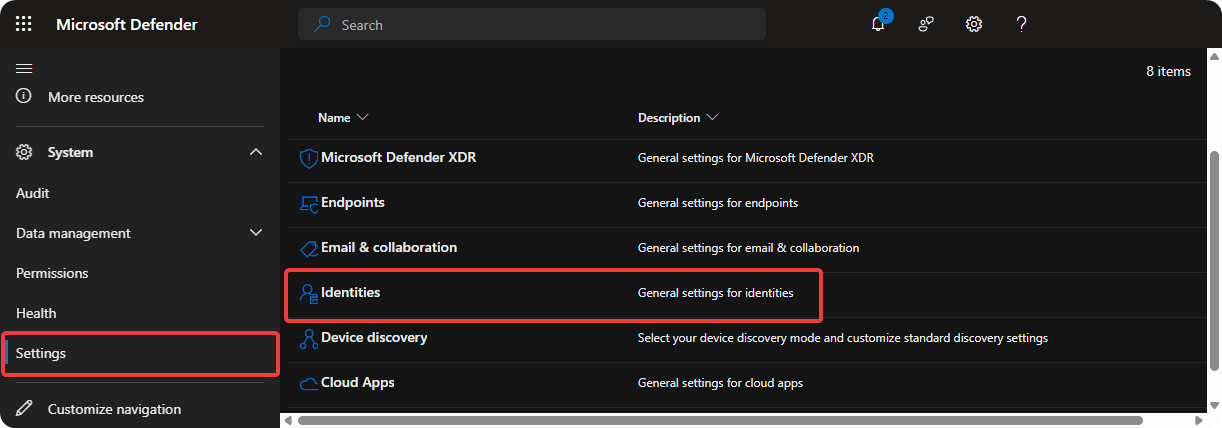1222x428 pixels.
Task: Click the Cloud Apps cloud icon
Action: pyautogui.click(x=308, y=383)
